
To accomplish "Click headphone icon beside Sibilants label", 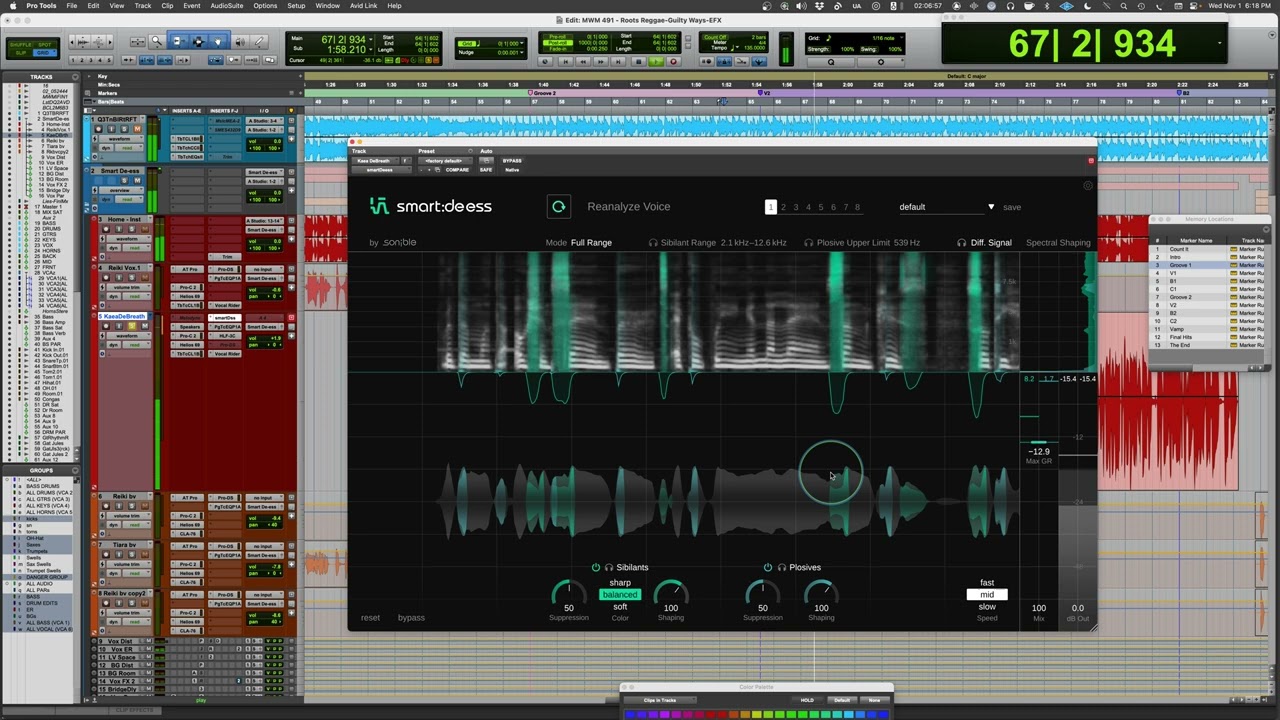I will pos(609,568).
